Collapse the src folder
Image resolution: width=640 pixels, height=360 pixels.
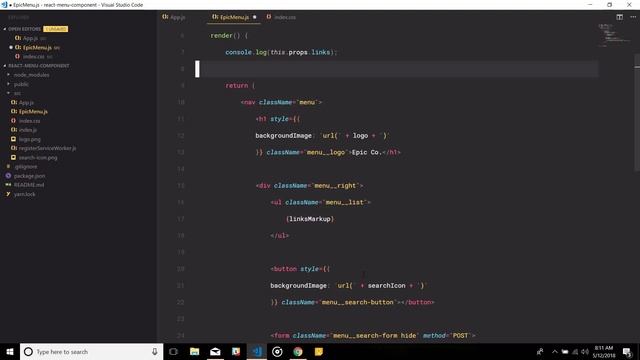point(17,93)
